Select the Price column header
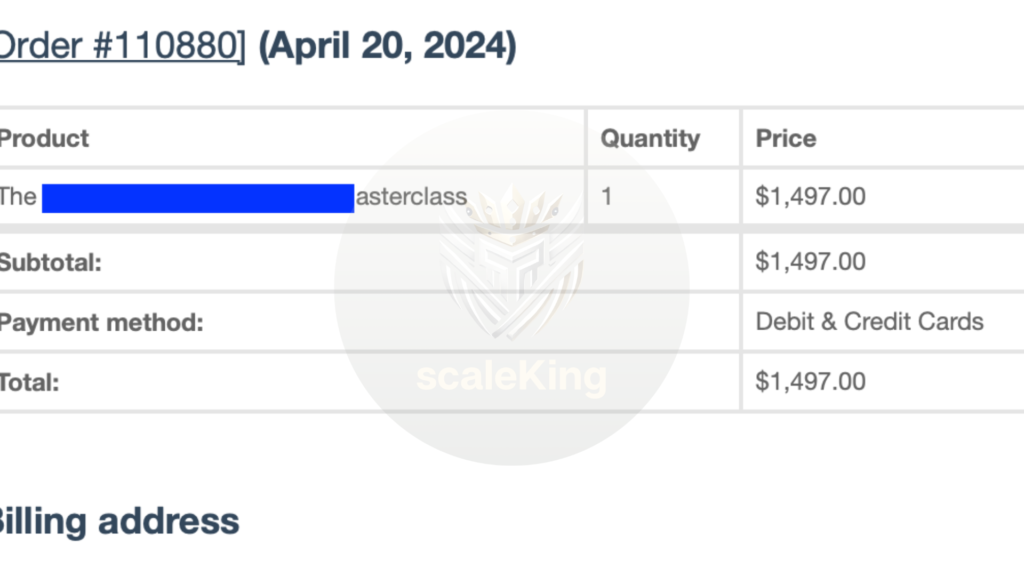 [786, 138]
